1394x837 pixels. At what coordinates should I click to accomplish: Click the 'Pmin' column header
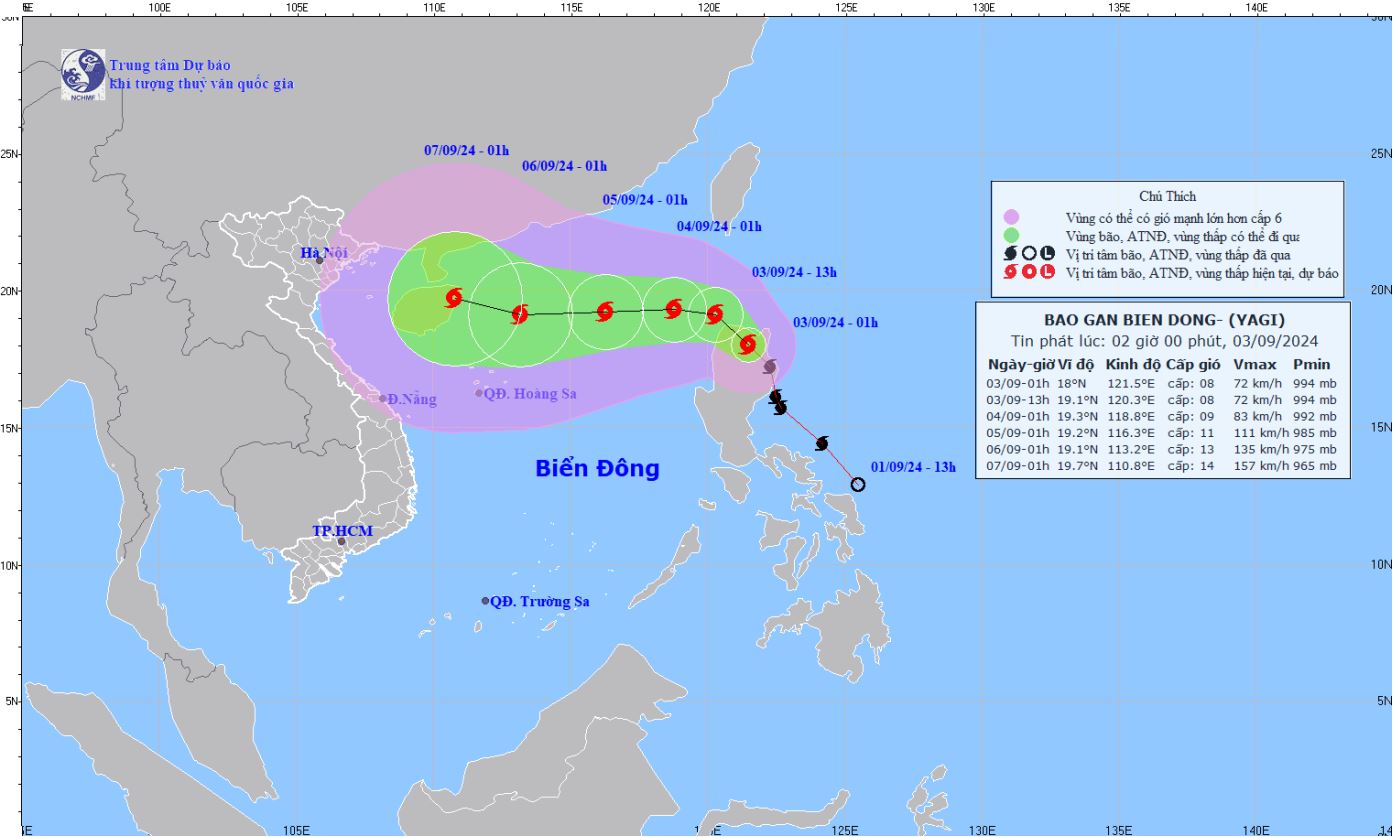[1311, 364]
